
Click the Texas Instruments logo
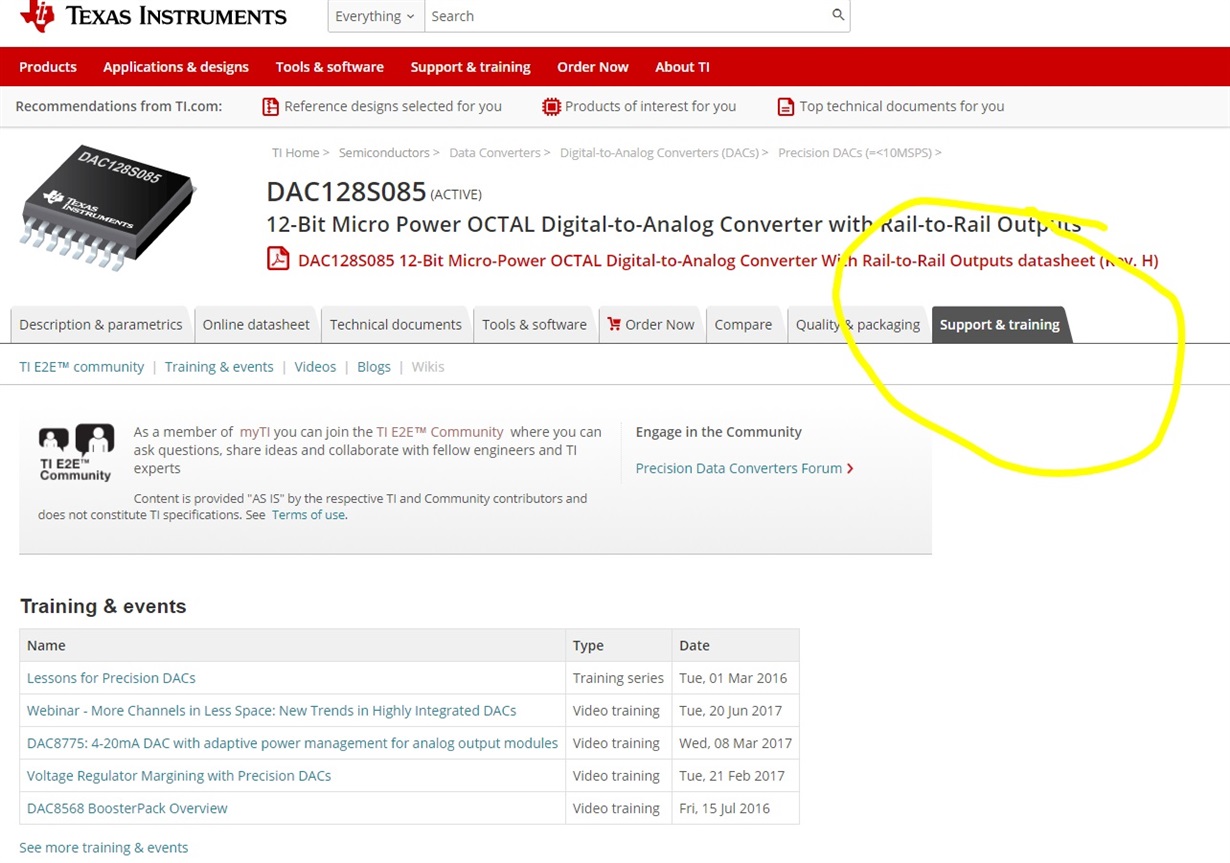(x=154, y=16)
